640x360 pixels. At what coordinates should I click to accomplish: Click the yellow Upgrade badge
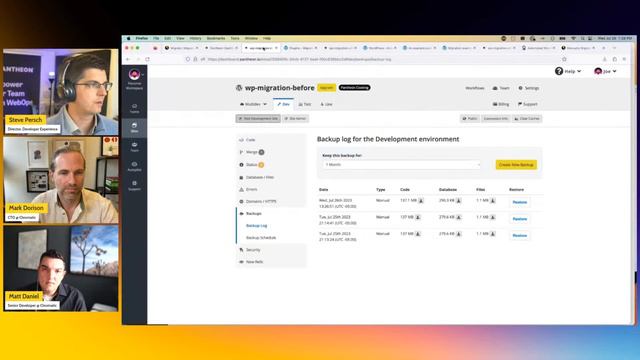click(x=327, y=88)
